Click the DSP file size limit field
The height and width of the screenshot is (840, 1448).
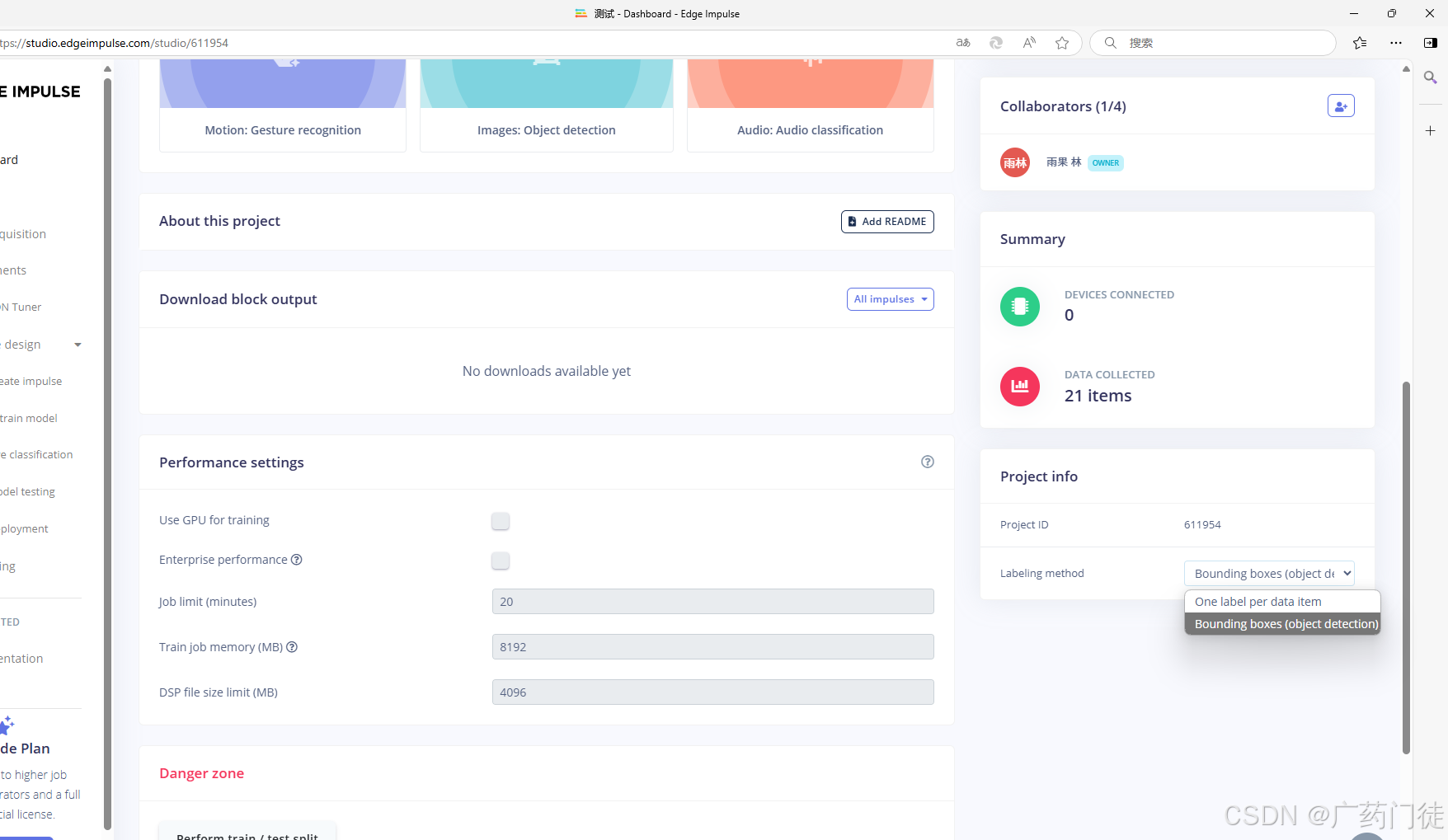[713, 692]
